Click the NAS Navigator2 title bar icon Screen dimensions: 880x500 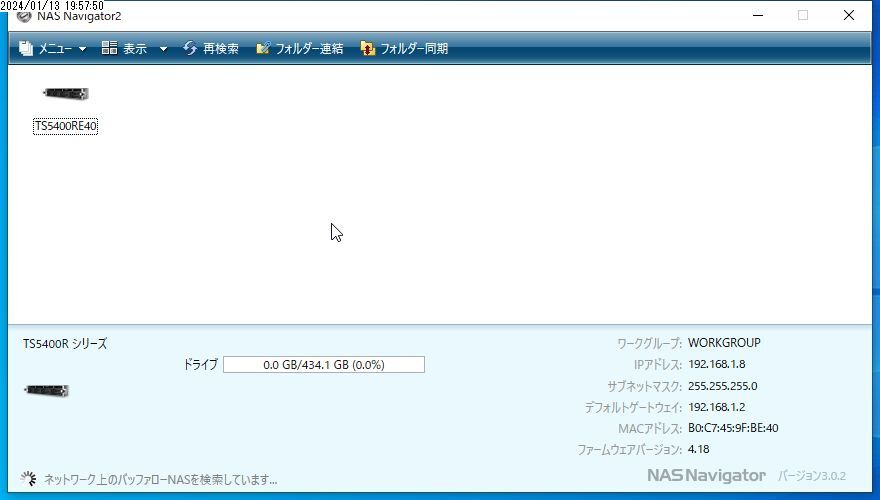pos(24,17)
